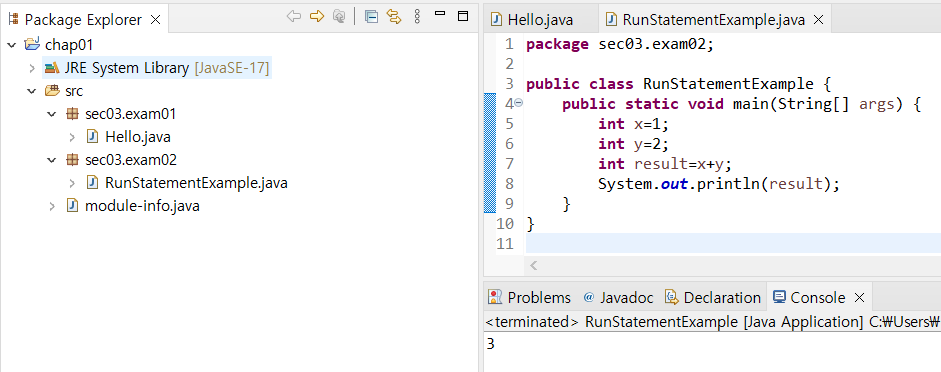This screenshot has height=372, width=941.
Task: Maximize the Package Explorer view
Action: point(463,16)
